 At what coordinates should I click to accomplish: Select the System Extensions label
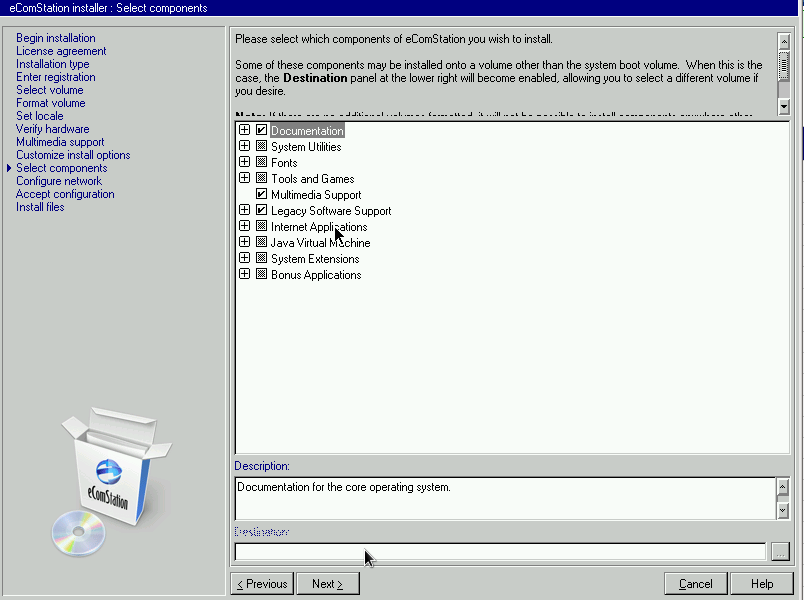(x=315, y=259)
